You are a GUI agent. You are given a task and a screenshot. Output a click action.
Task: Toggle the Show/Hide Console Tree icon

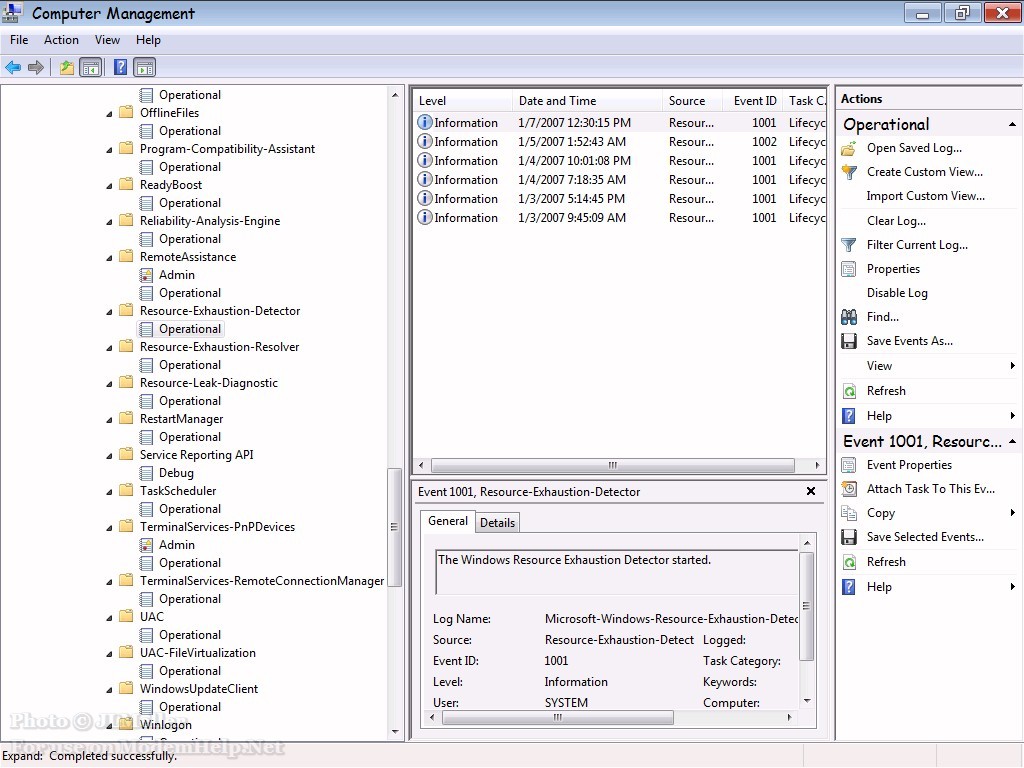[91, 67]
